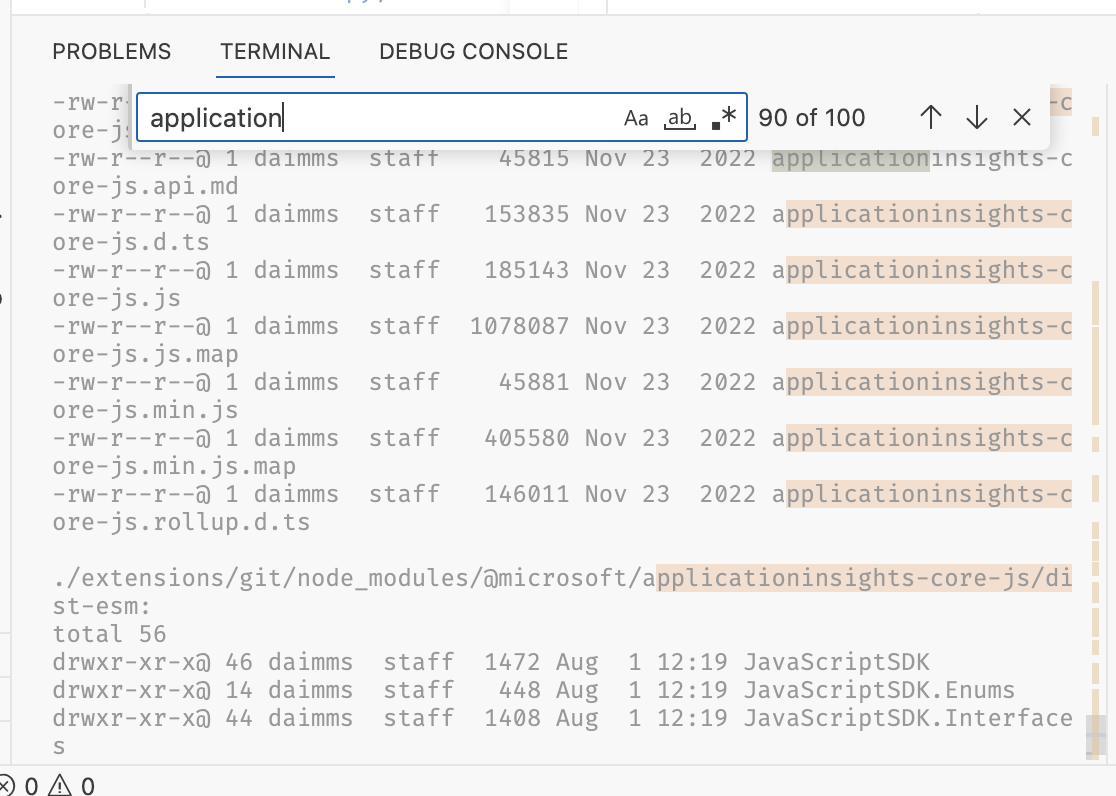This screenshot has height=796, width=1116.
Task: Select the TERMINAL tab
Action: point(275,51)
